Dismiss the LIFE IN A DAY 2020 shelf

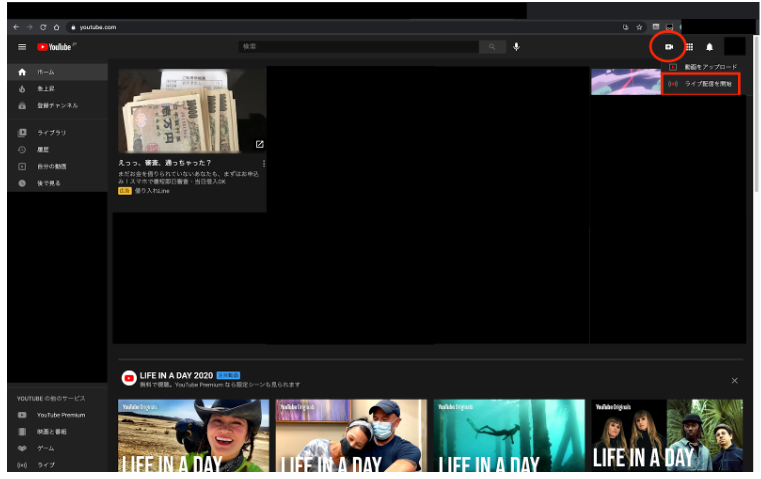[734, 380]
